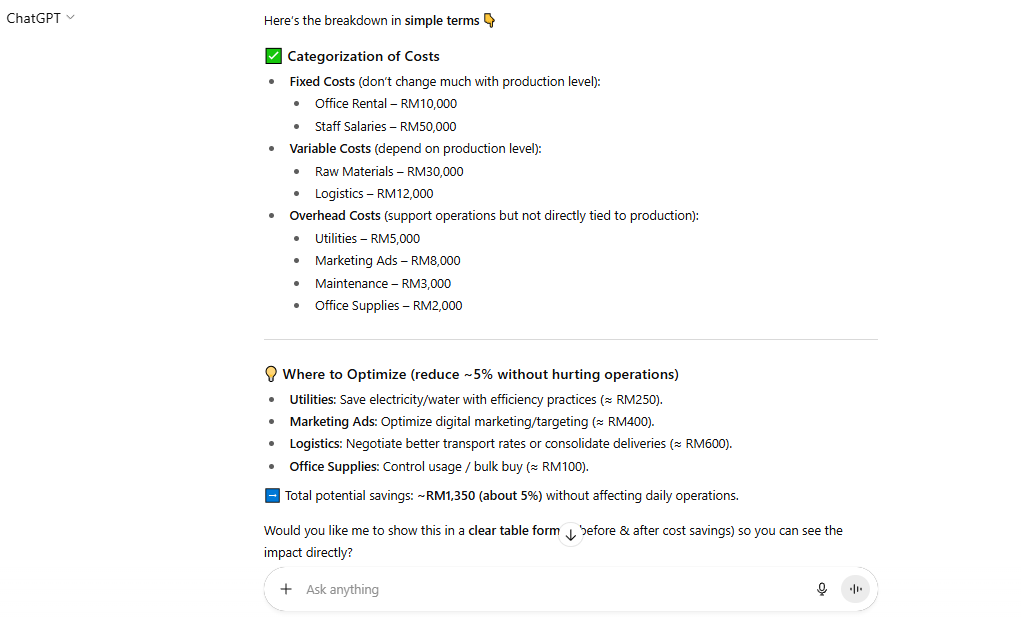Screen dimensions: 1021x619
Task: Click the Variable Costs bullet label
Action: [330, 148]
